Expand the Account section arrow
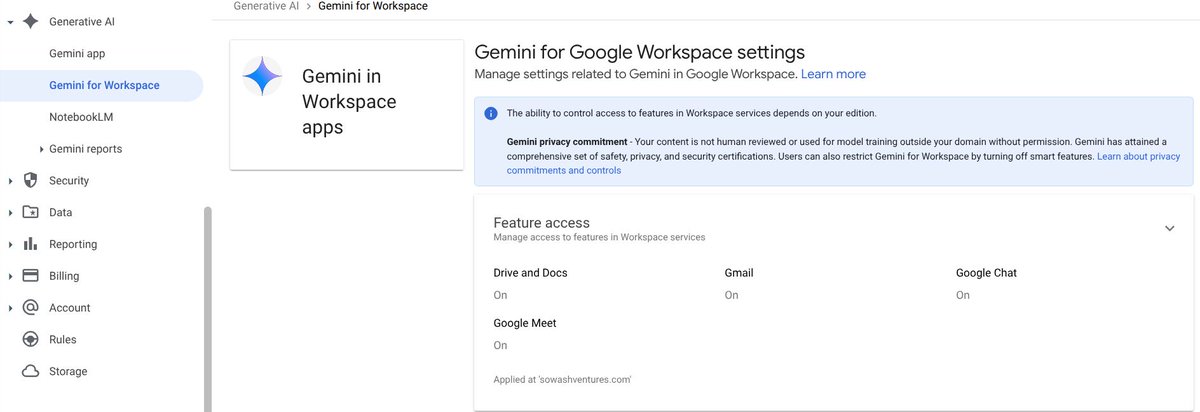The width and height of the screenshot is (1200, 412). 10,308
